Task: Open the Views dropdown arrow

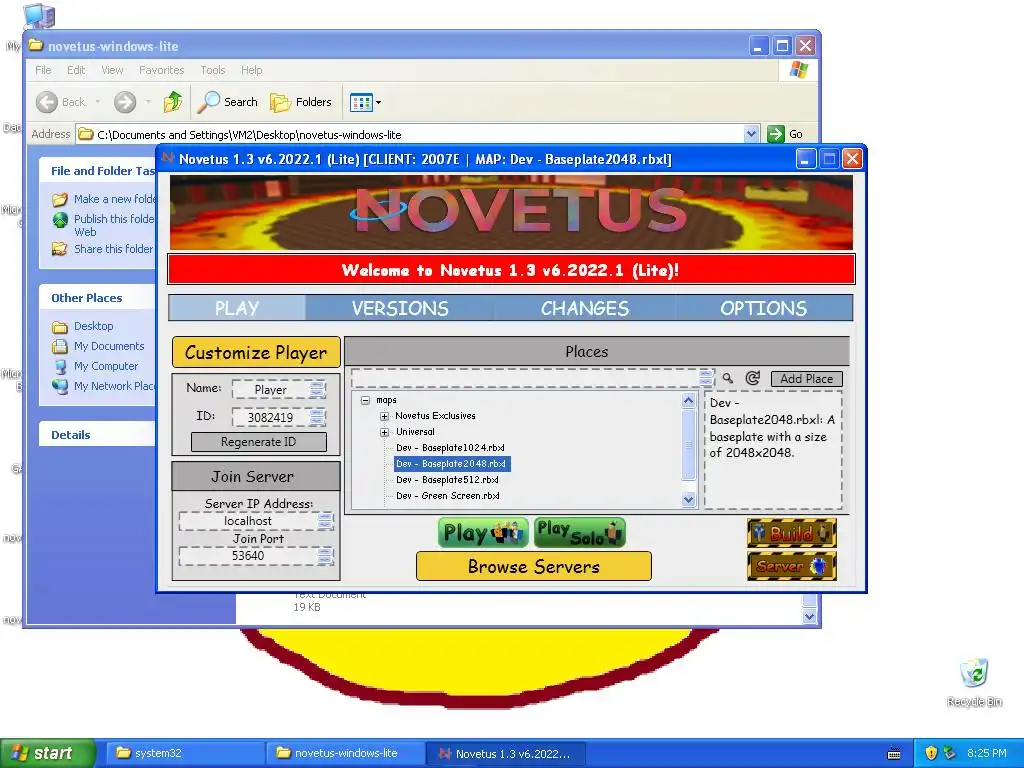Action: 379,103
